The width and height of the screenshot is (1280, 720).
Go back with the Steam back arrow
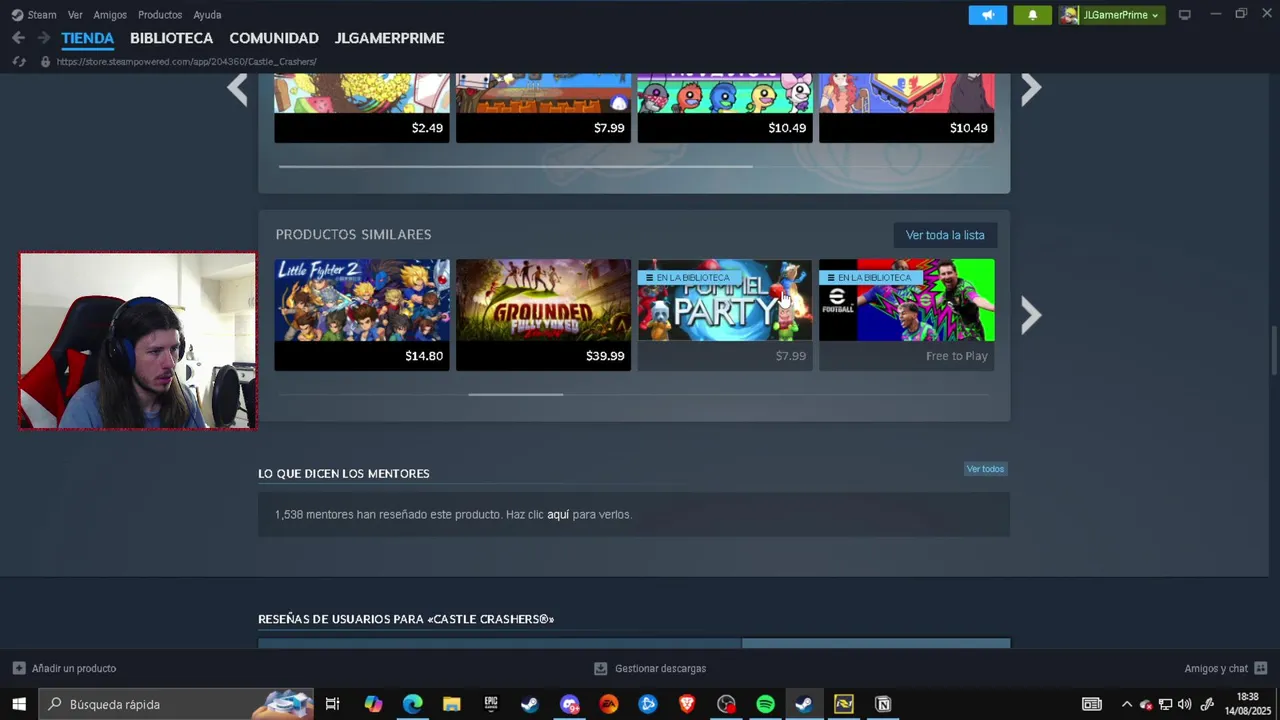[18, 38]
